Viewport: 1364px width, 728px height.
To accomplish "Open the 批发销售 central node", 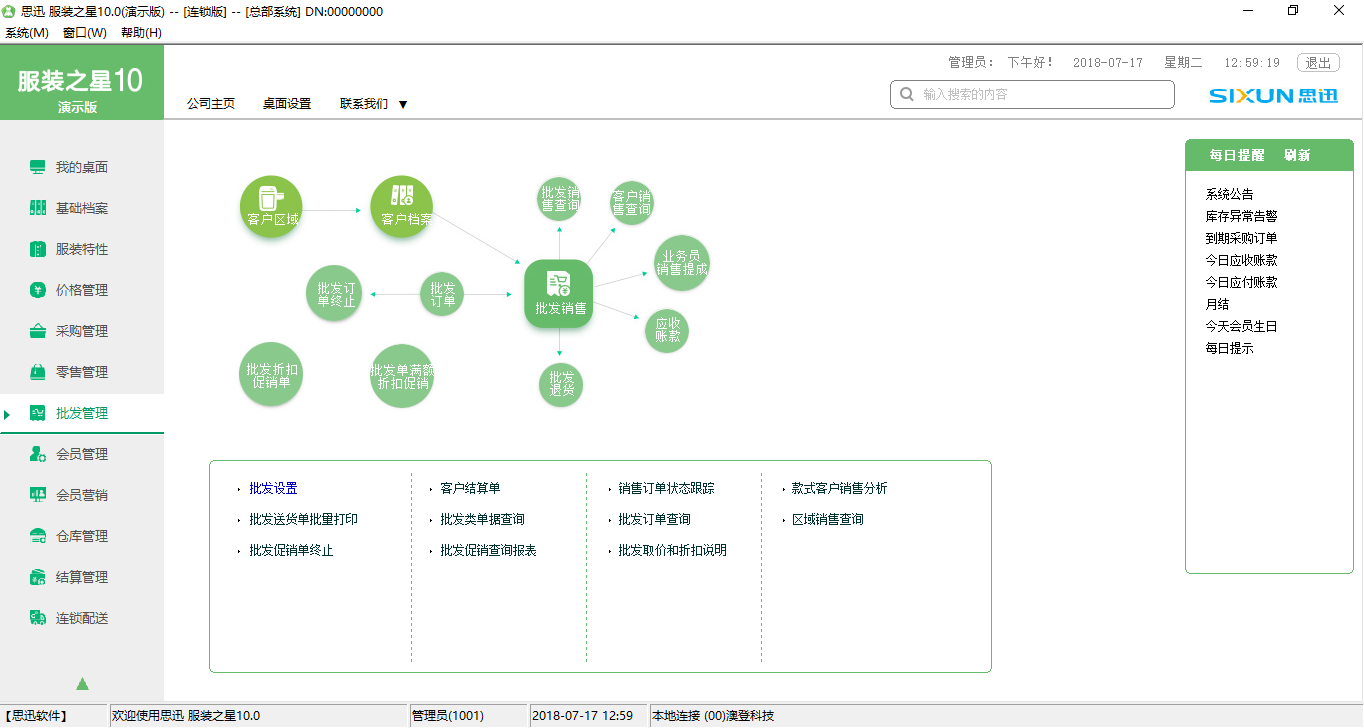I will click(559, 293).
